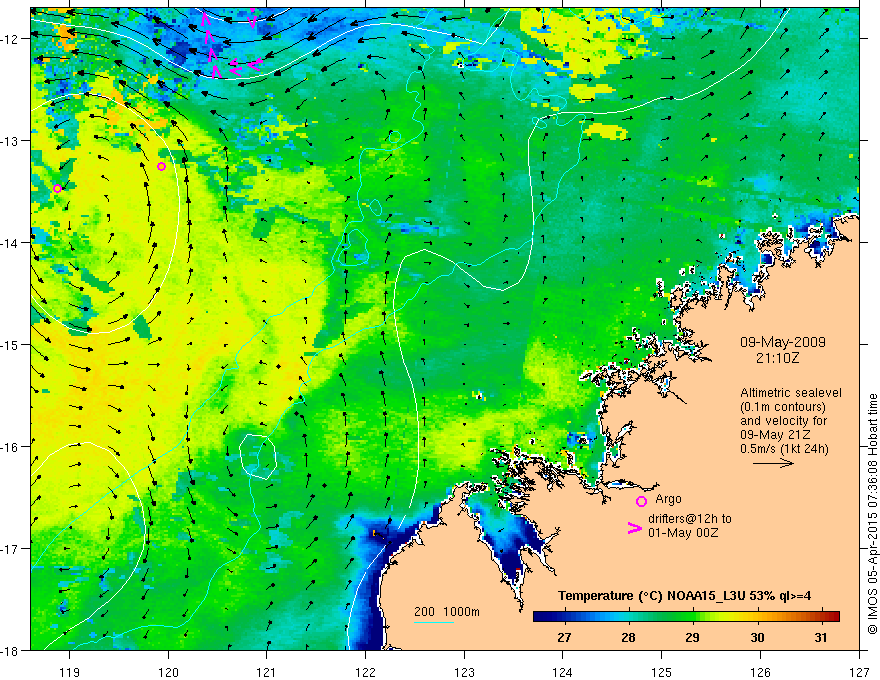Click the downward-pointing magenta drifter marker at top
Image resolution: width=880 pixels, height=680 pixels.
tap(253, 21)
